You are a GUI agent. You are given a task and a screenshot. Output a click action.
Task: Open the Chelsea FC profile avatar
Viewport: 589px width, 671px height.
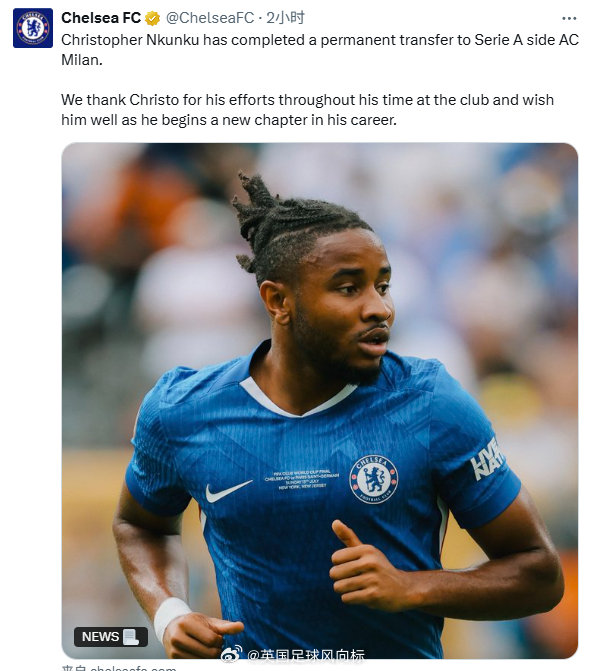point(33,28)
